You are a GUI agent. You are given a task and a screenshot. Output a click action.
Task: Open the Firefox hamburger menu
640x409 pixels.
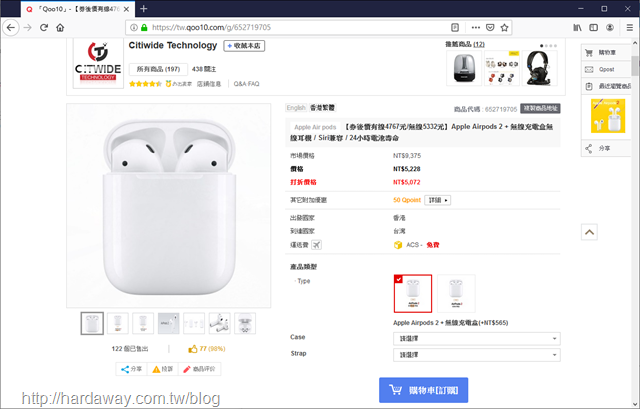coord(629,27)
